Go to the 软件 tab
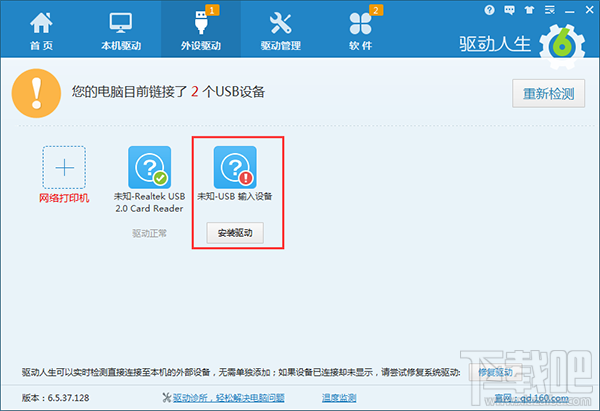600x411 pixels. pos(360,31)
